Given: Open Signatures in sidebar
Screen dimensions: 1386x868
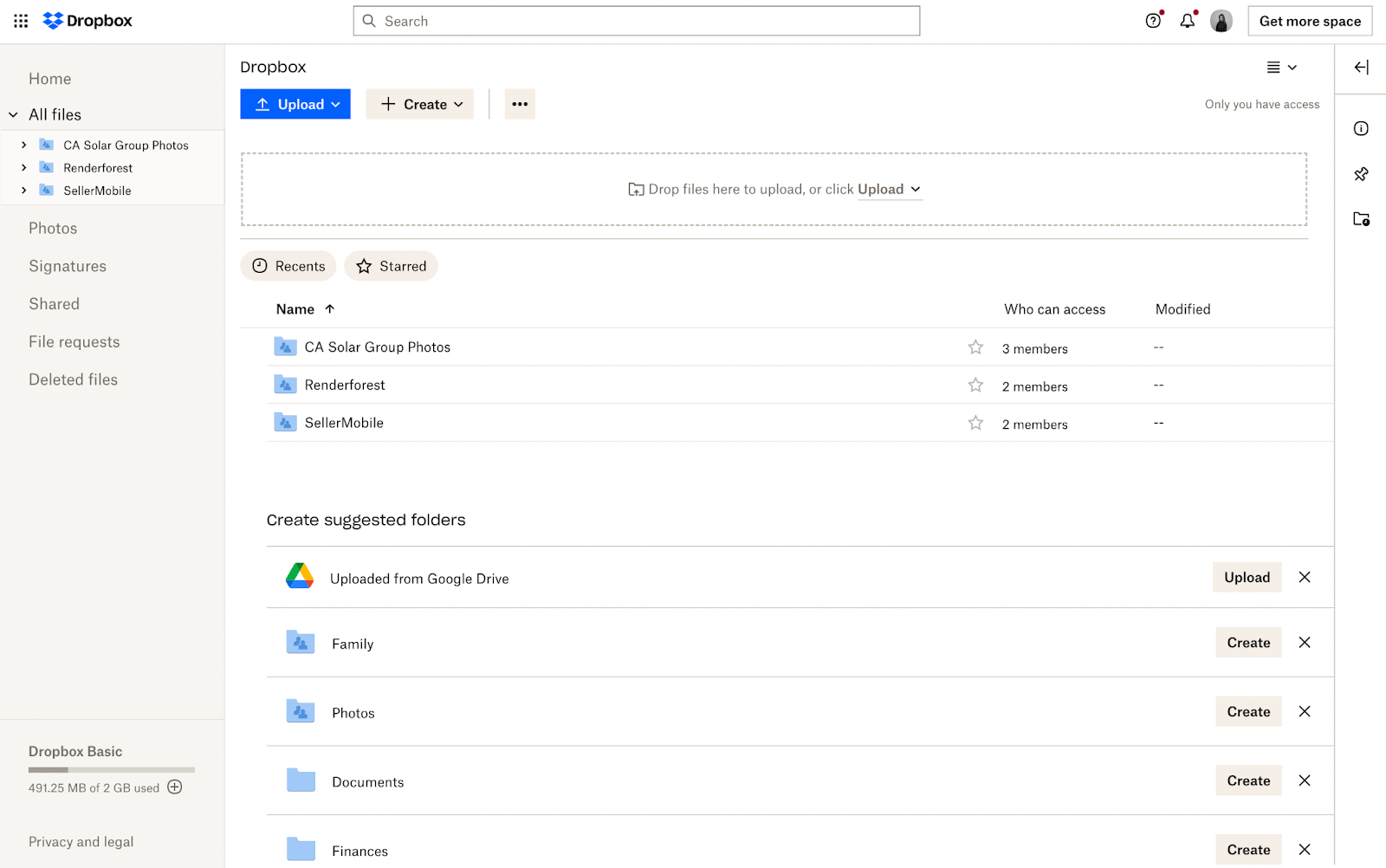Looking at the screenshot, I should [x=68, y=266].
